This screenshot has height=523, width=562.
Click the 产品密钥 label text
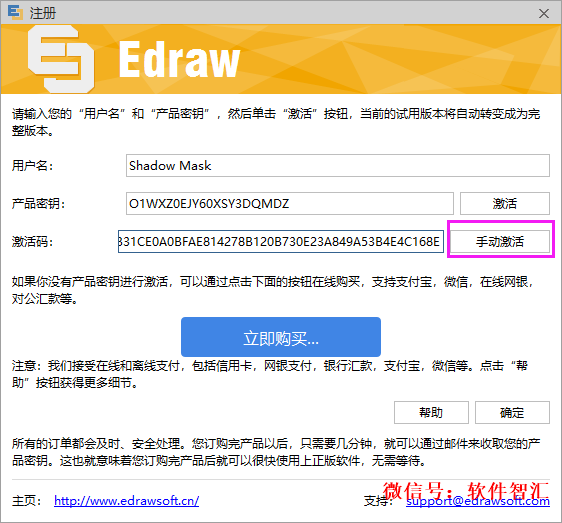click(38, 204)
